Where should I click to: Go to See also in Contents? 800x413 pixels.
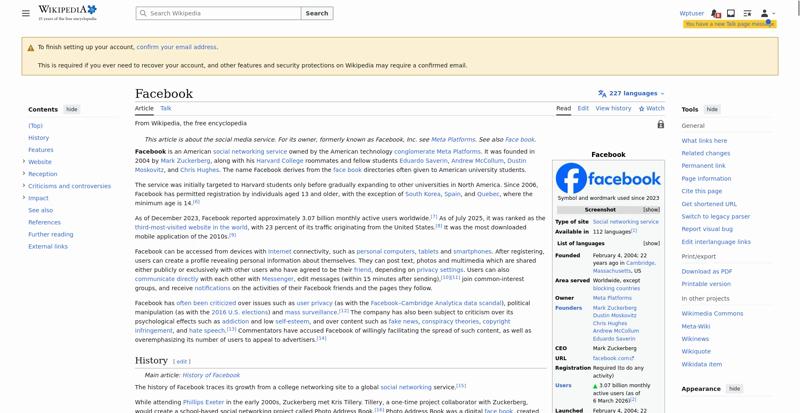tap(40, 210)
